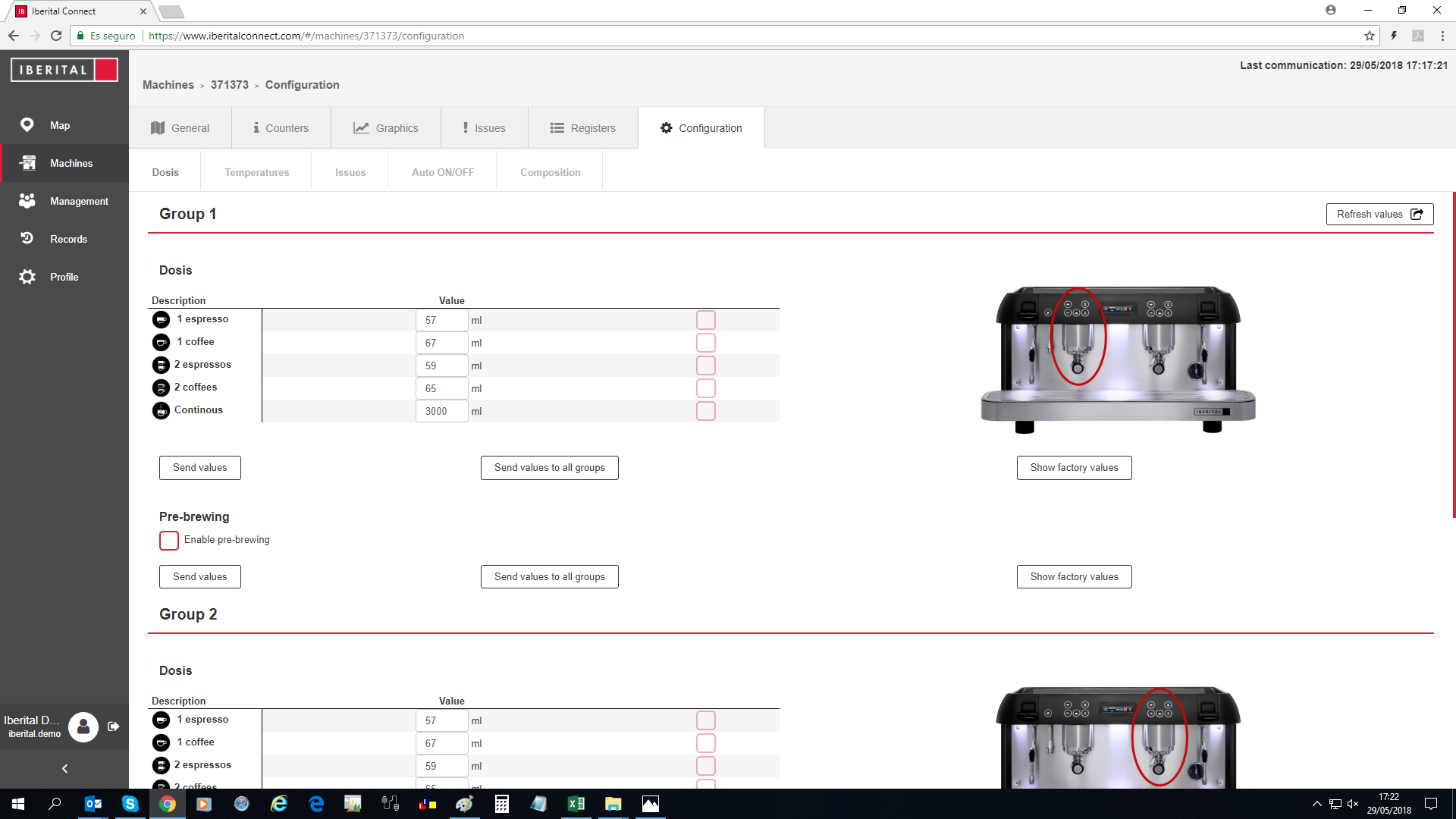Click the Group 1 2 coffees value field
The image size is (1456, 819).
tap(441, 388)
